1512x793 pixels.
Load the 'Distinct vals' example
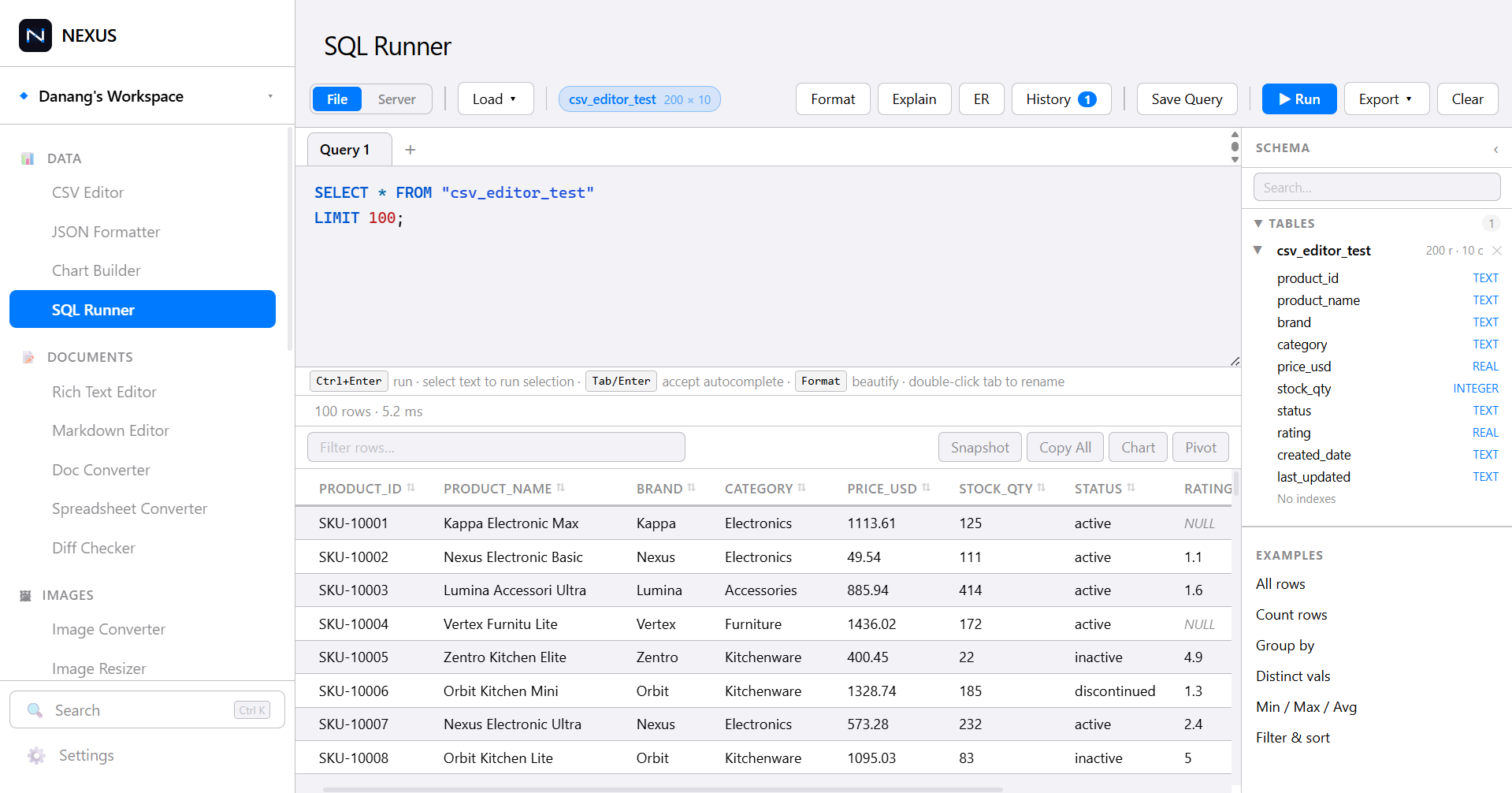(x=1292, y=676)
